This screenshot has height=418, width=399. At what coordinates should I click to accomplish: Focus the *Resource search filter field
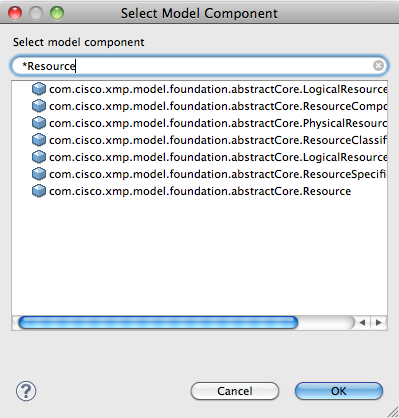point(199,66)
